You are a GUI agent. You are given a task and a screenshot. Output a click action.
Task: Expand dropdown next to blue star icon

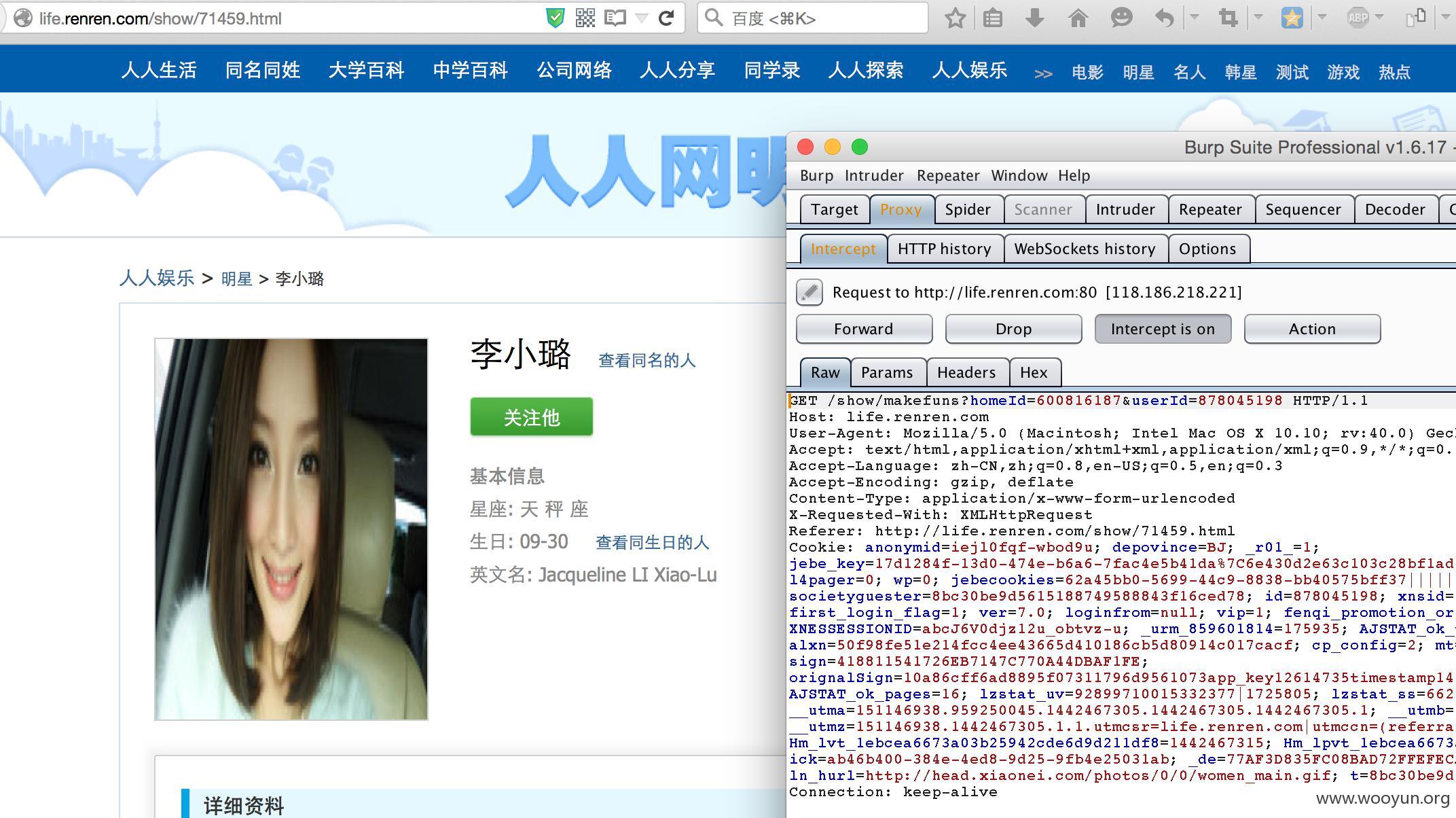tap(1322, 17)
